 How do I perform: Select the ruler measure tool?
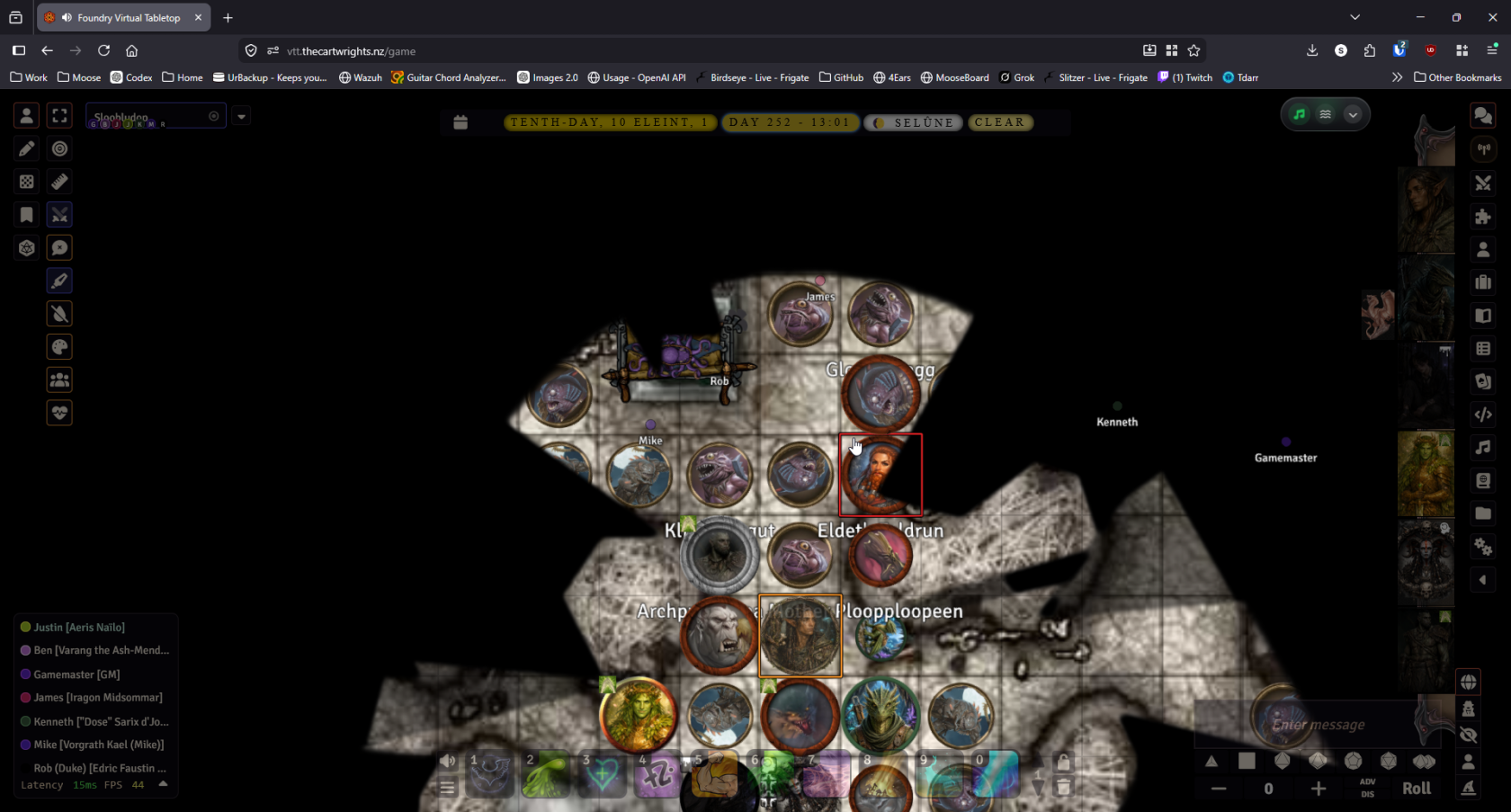pyautogui.click(x=59, y=182)
